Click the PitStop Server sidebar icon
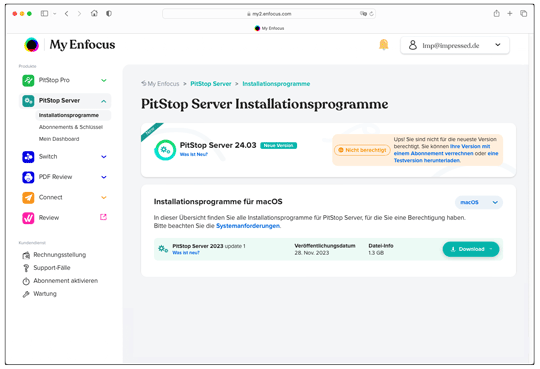Viewport: 540px width, 369px height. pyautogui.click(x=28, y=101)
